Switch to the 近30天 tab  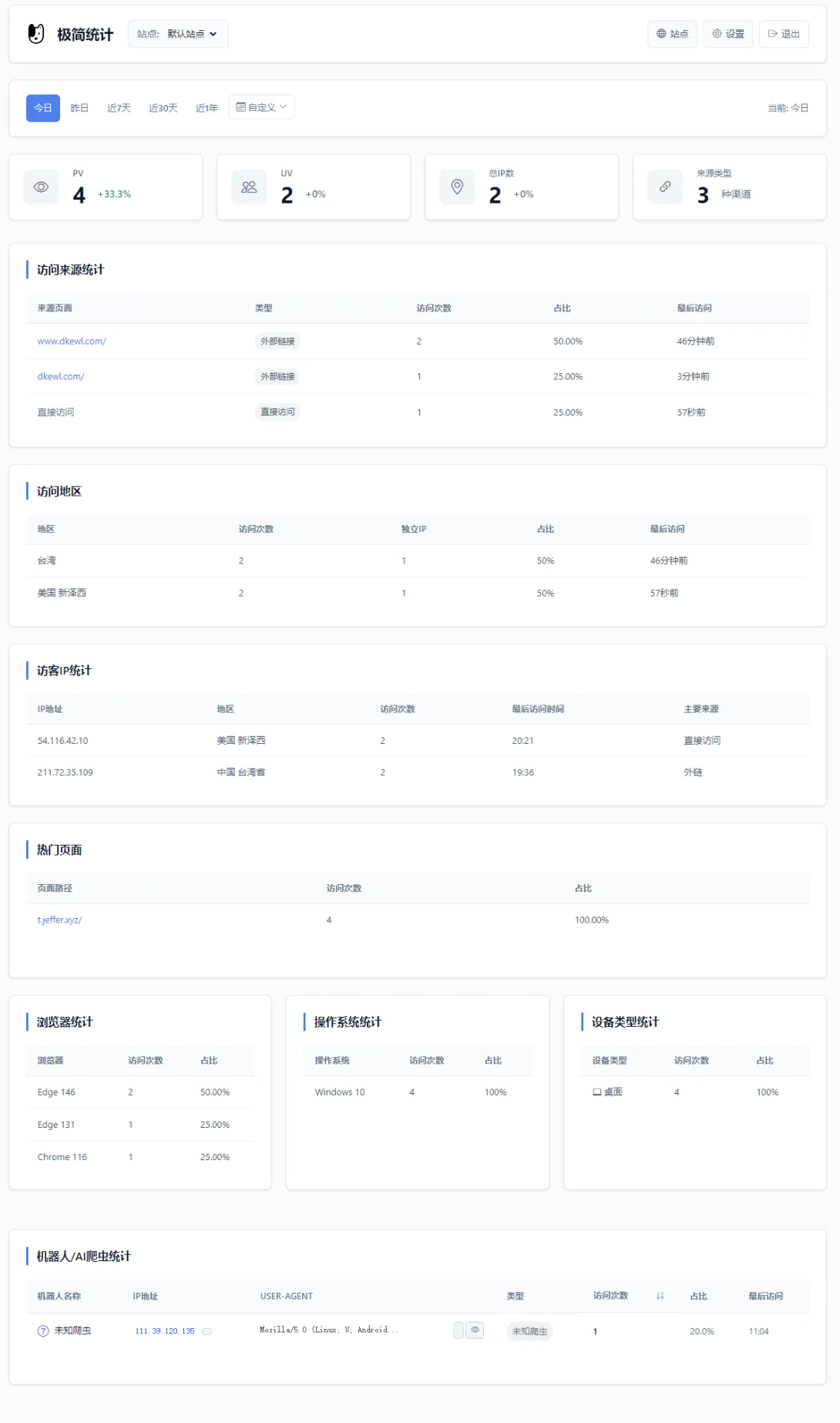(163, 108)
